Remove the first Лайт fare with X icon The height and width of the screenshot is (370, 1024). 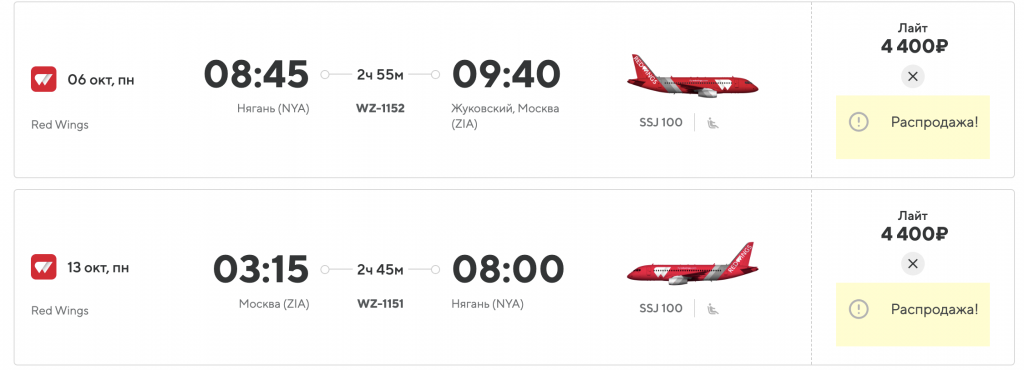click(913, 76)
